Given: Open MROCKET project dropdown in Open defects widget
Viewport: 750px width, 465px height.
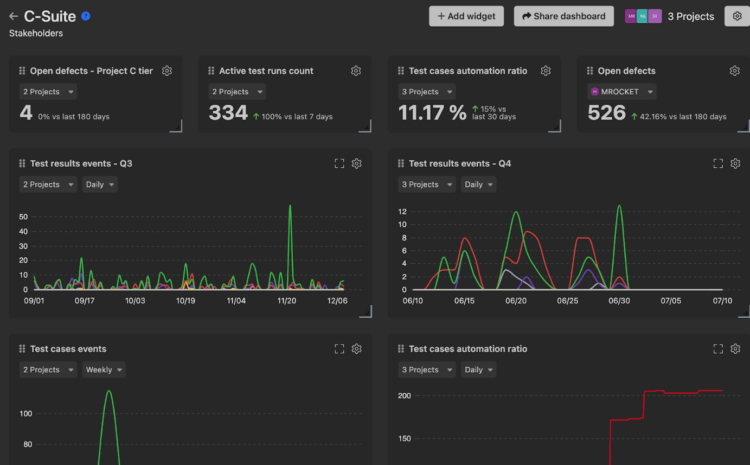Looking at the screenshot, I should pyautogui.click(x=622, y=91).
